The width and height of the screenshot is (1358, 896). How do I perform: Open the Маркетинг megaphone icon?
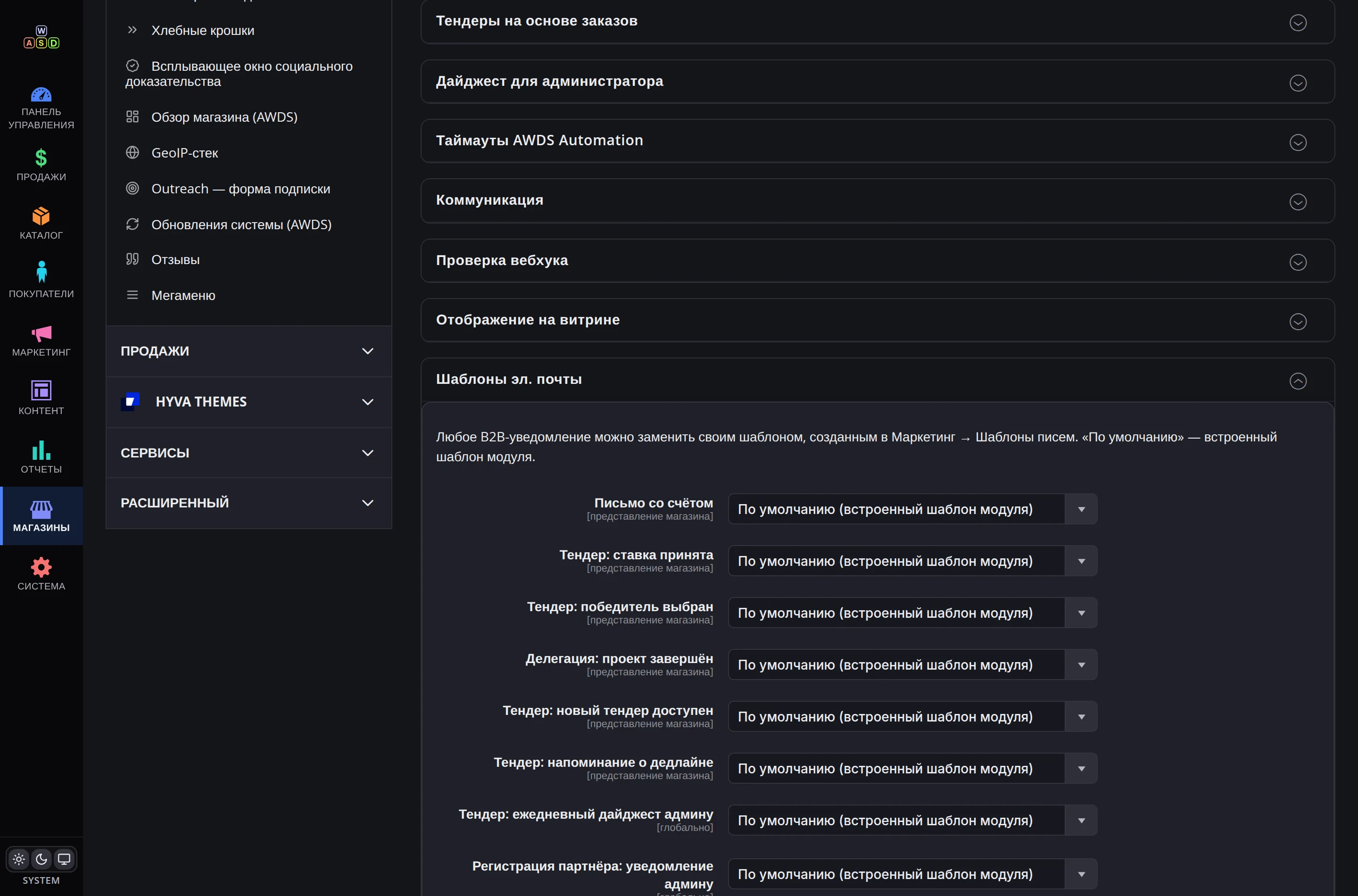(41, 333)
